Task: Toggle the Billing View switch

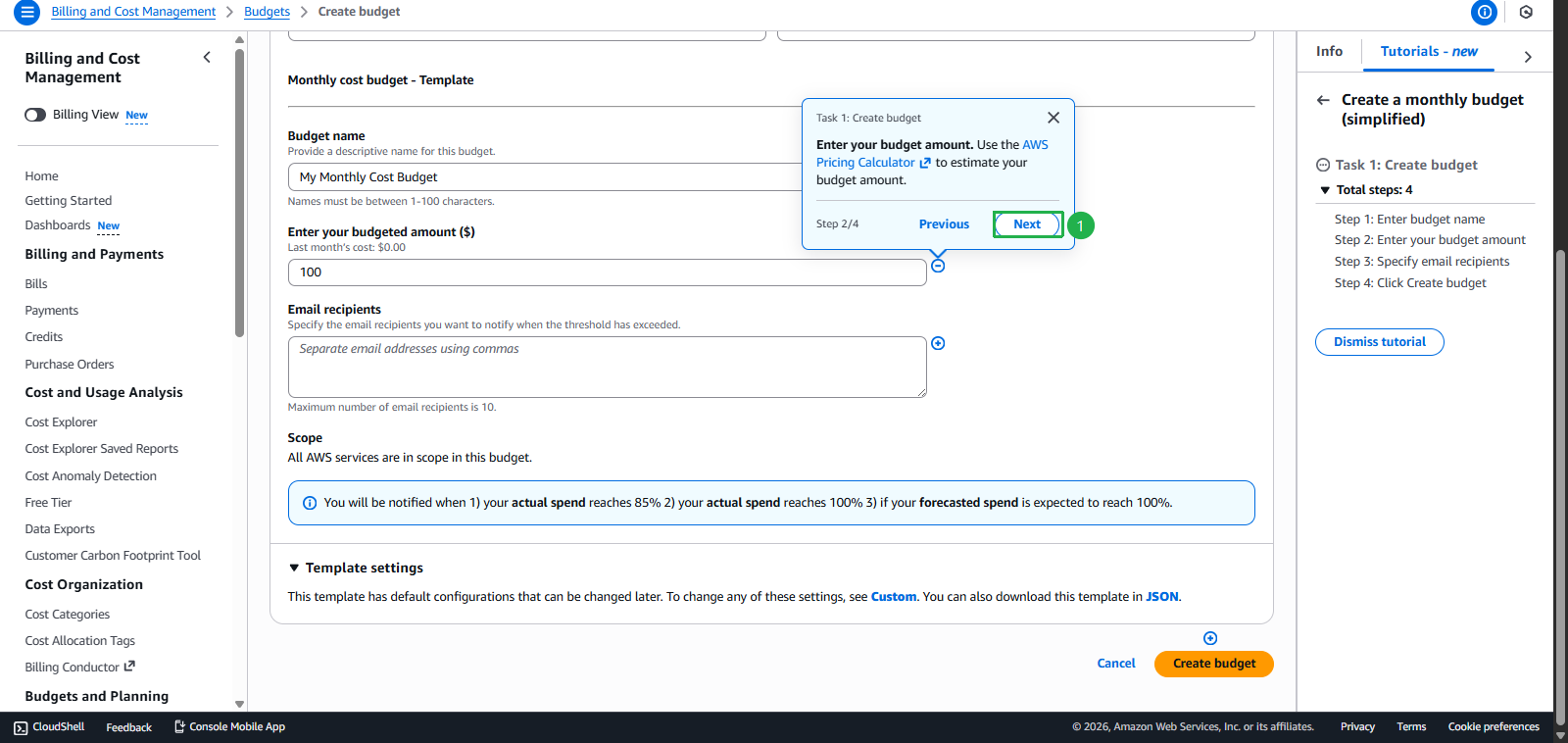Action: click(35, 115)
